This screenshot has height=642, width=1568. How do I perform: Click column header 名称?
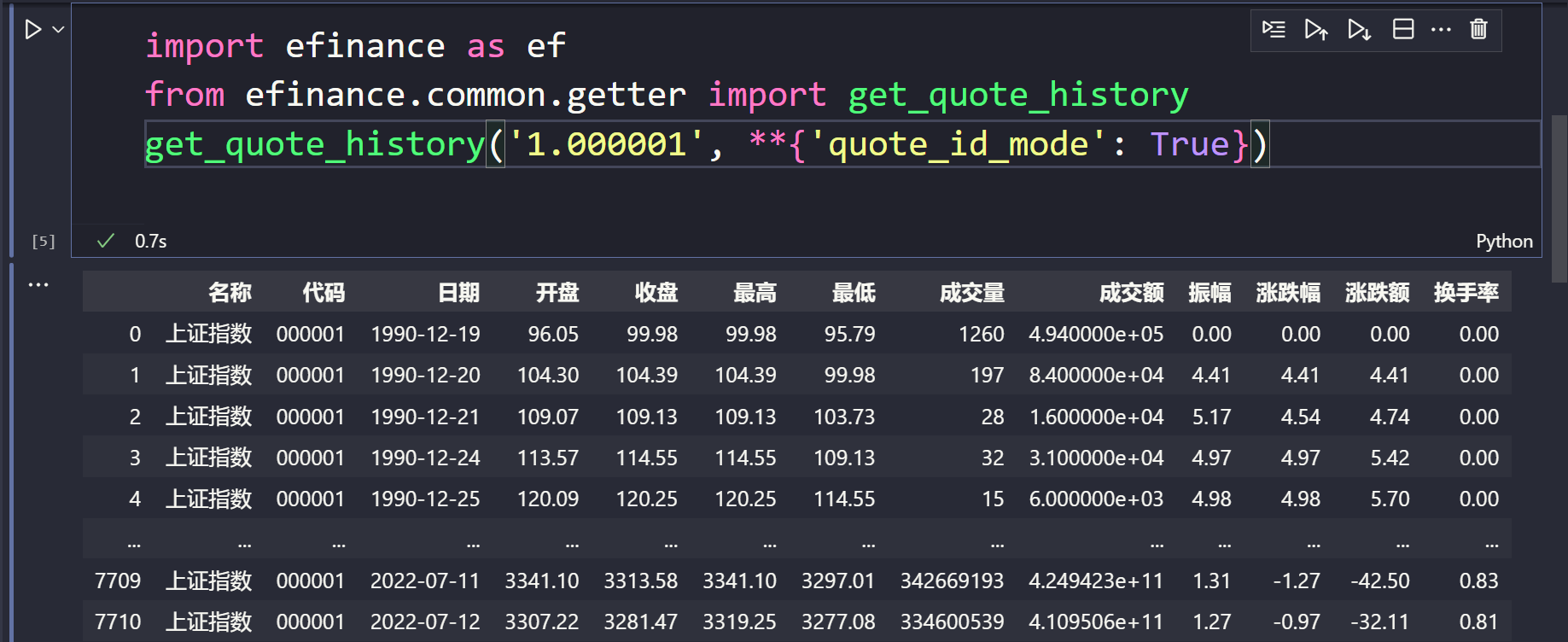pos(230,293)
